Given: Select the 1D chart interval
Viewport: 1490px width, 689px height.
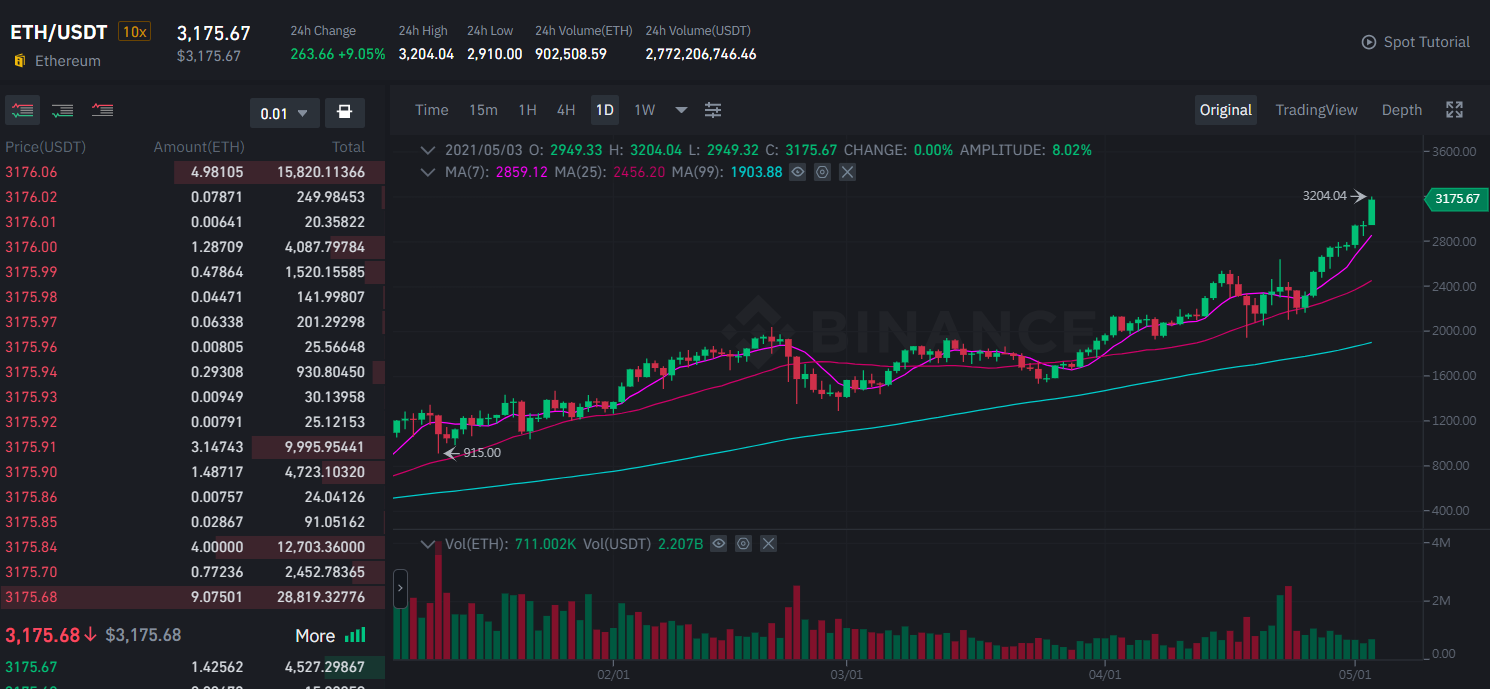Looking at the screenshot, I should click(604, 110).
